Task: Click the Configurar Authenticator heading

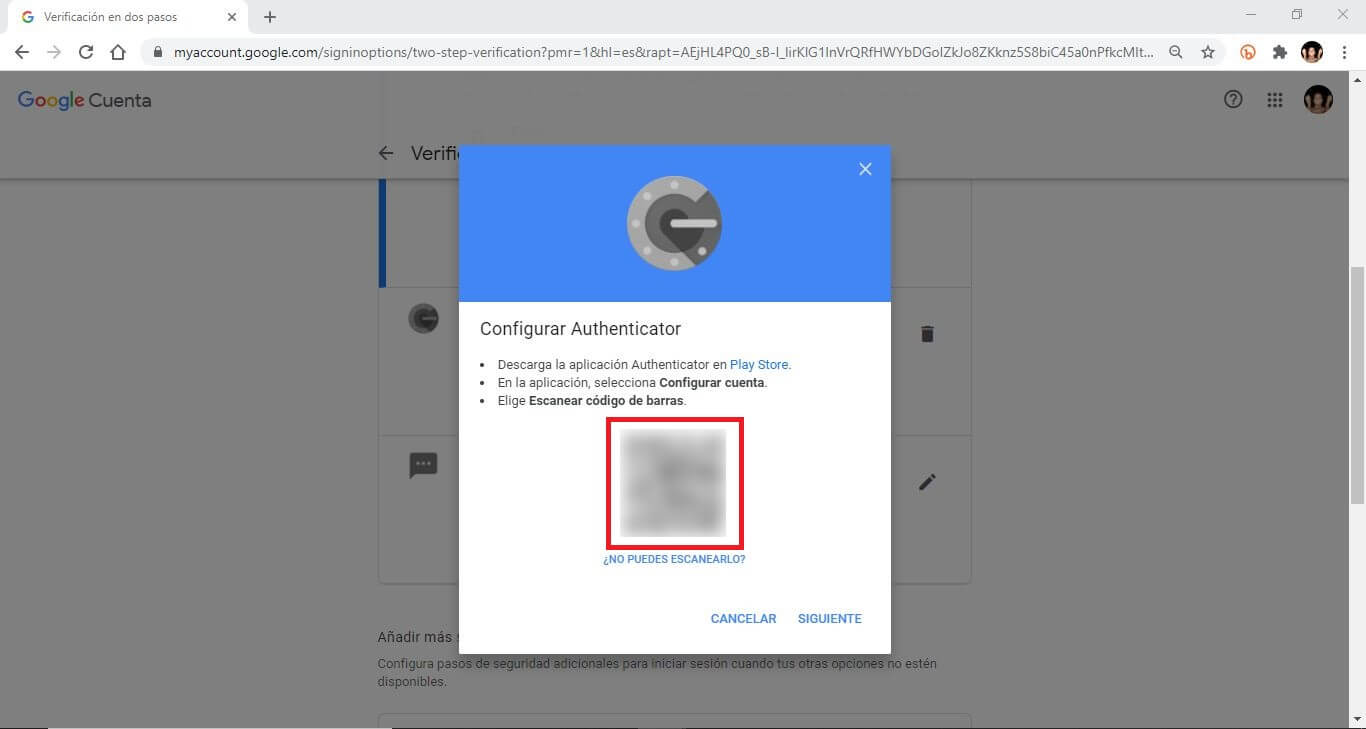Action: (580, 328)
